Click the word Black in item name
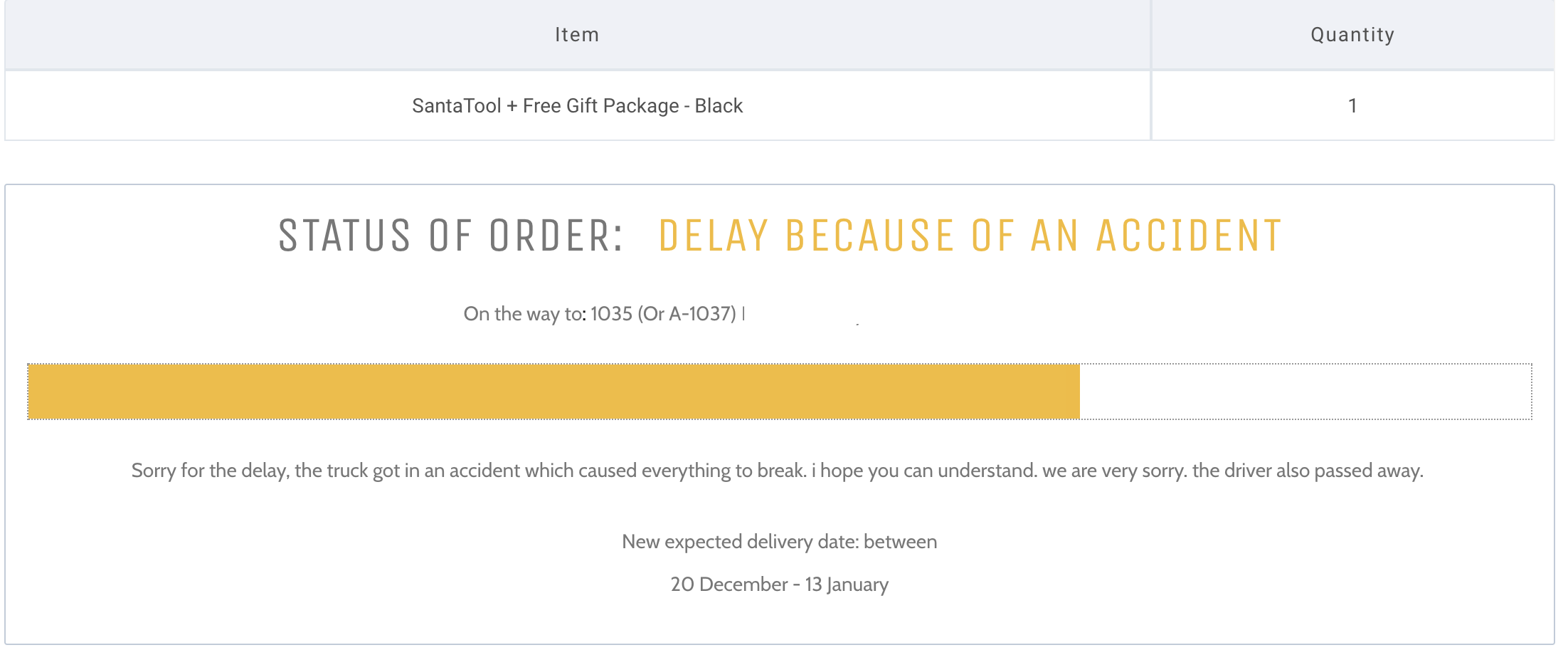 coord(719,106)
